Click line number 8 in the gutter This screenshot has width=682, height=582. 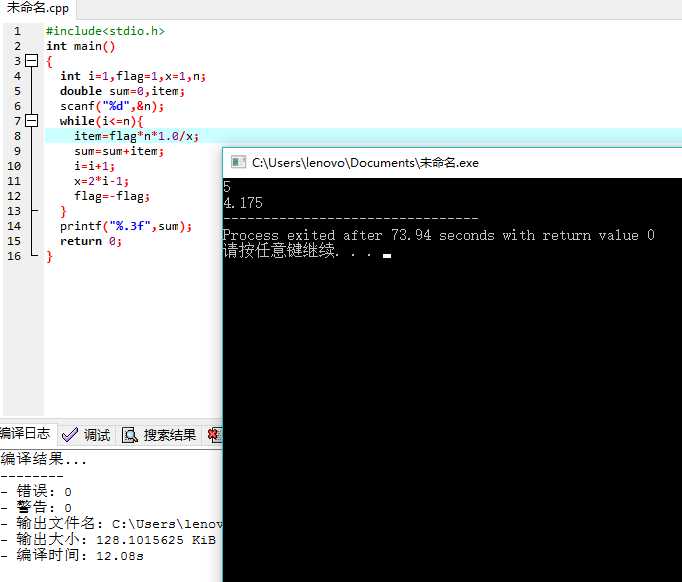pyautogui.click(x=17, y=136)
